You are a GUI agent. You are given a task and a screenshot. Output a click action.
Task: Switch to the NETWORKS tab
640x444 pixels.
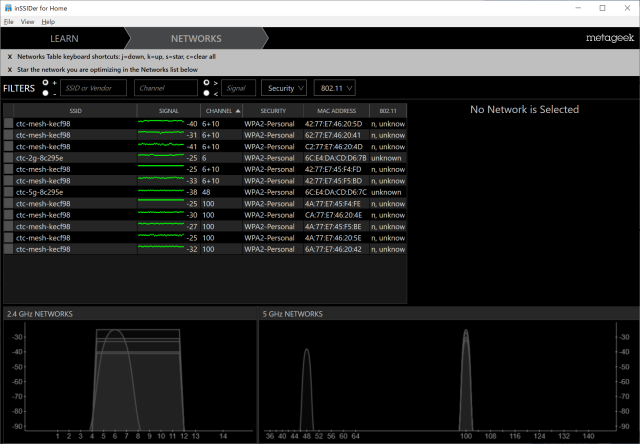[196, 39]
